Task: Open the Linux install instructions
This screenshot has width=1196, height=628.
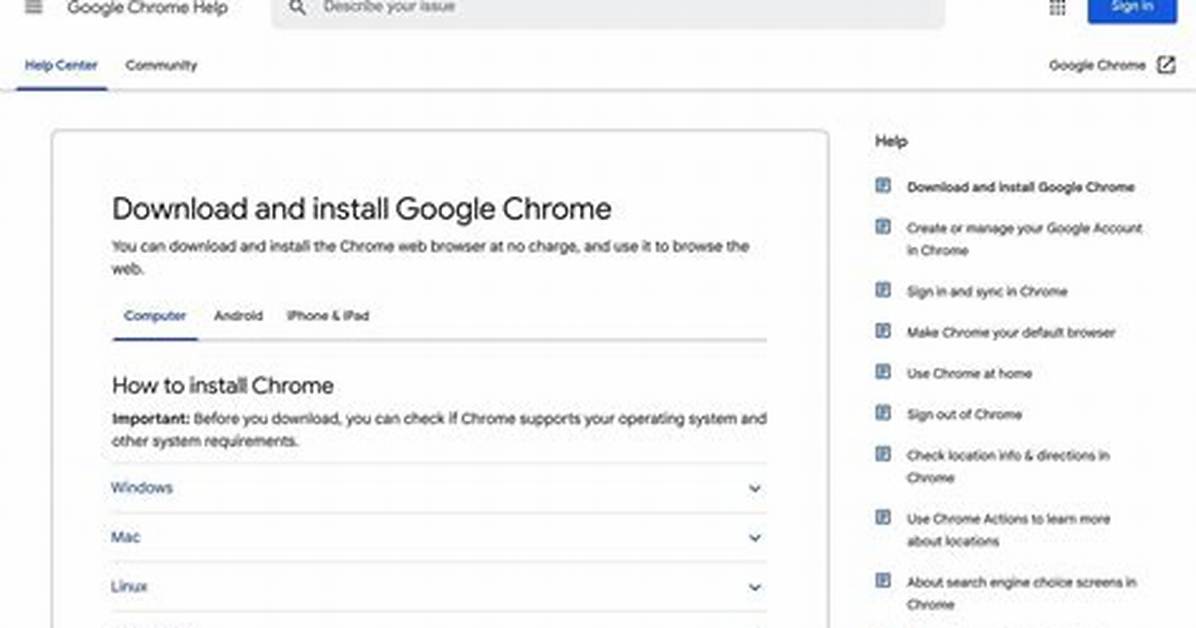Action: 439,587
